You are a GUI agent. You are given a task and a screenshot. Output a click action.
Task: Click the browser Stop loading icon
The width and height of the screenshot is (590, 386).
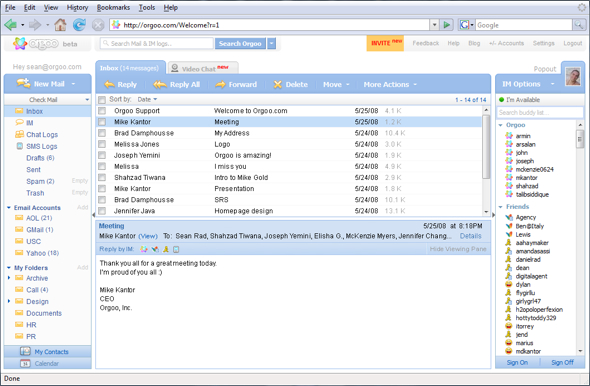point(98,25)
